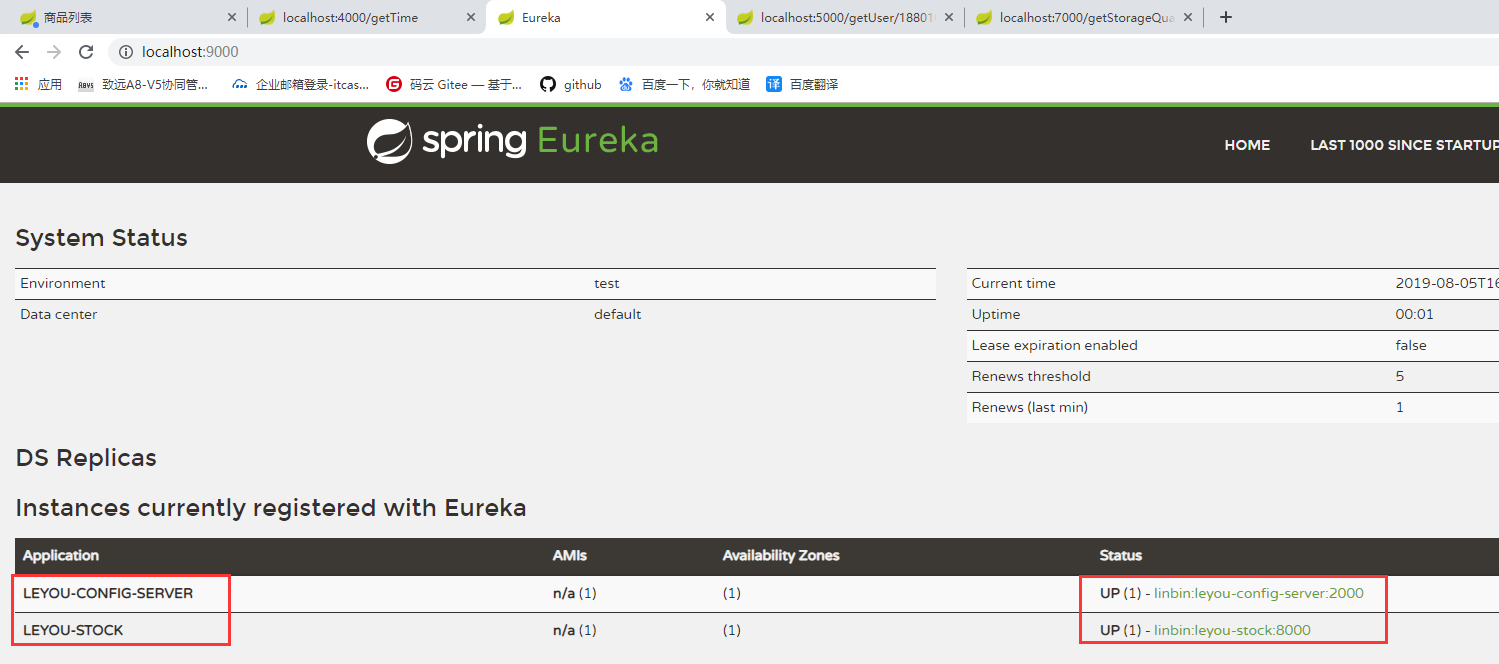
Task: Open the 百度一下 bookmark
Action: click(684, 85)
